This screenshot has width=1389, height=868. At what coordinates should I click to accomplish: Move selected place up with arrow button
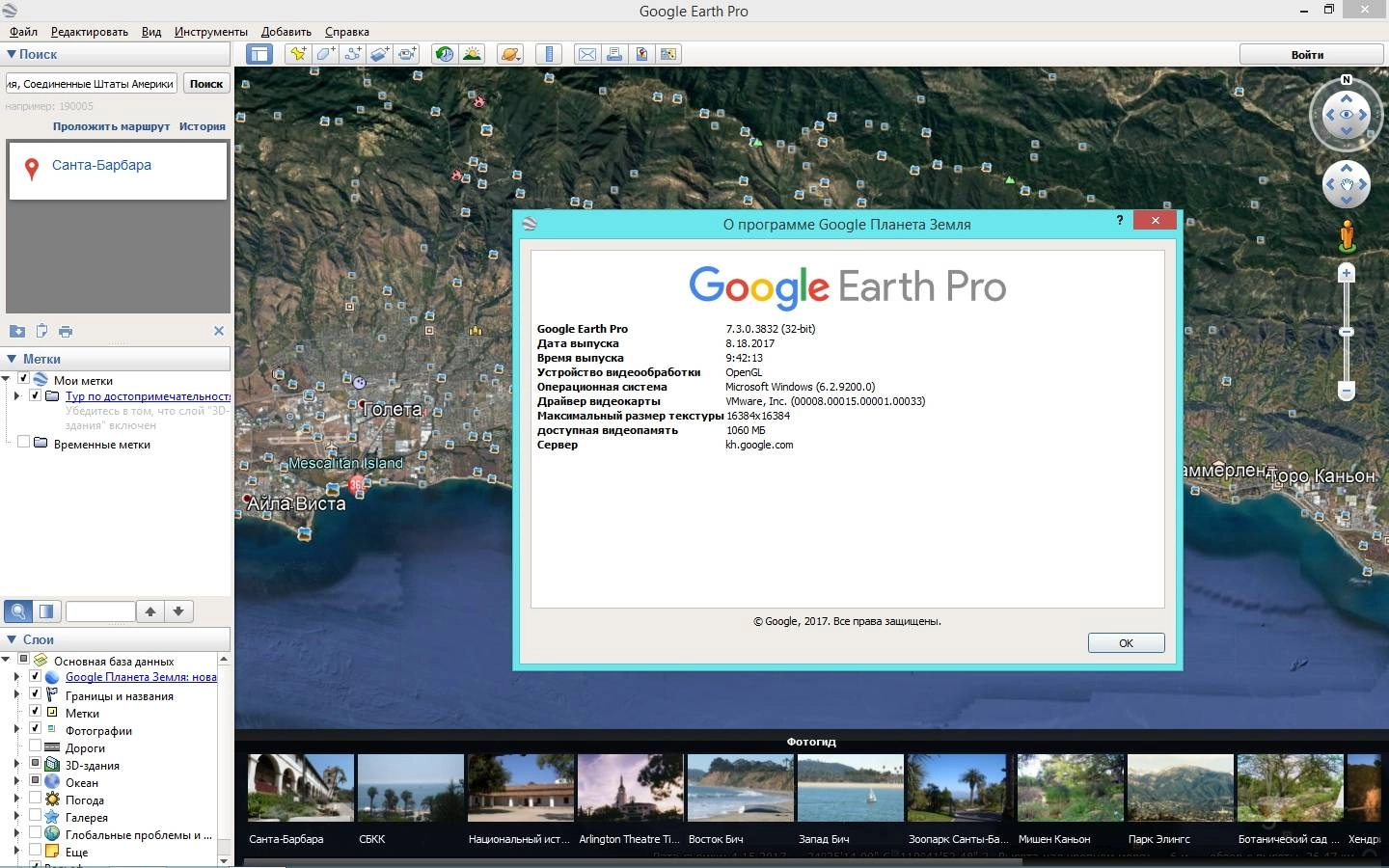click(150, 610)
